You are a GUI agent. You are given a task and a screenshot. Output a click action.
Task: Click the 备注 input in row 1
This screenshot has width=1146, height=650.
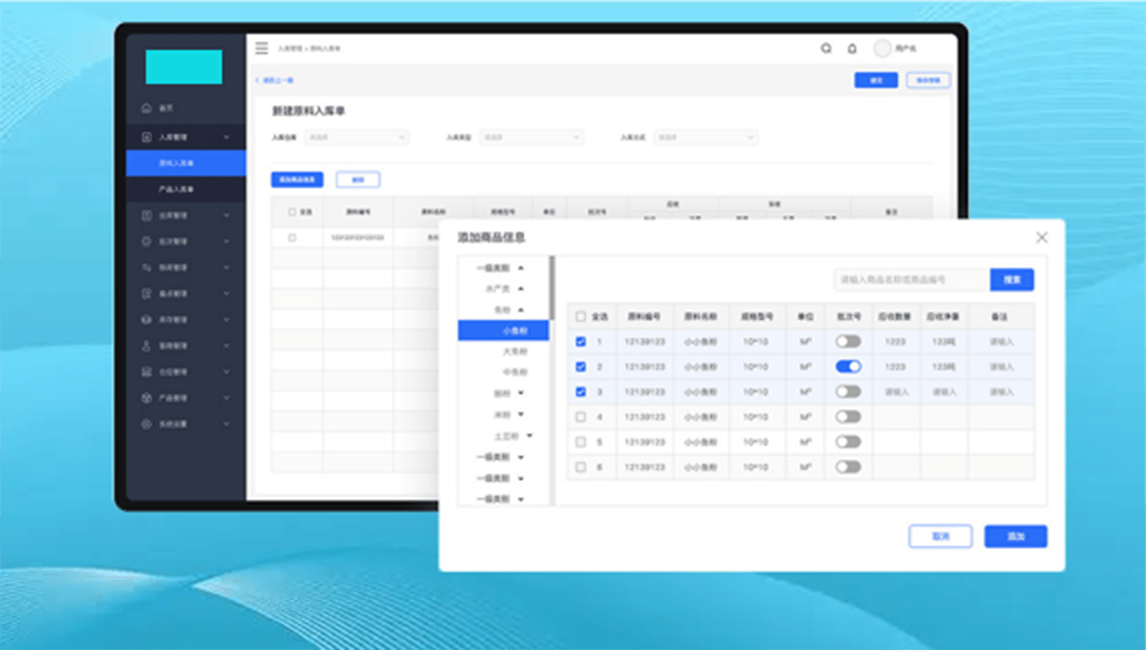1001,341
